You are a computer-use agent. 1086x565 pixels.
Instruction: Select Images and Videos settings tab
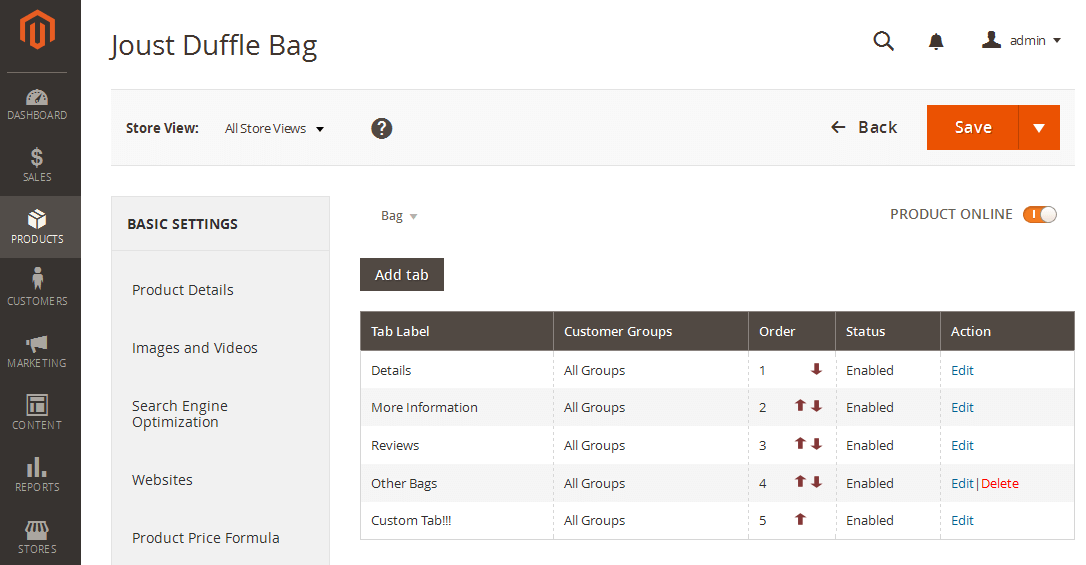click(195, 348)
